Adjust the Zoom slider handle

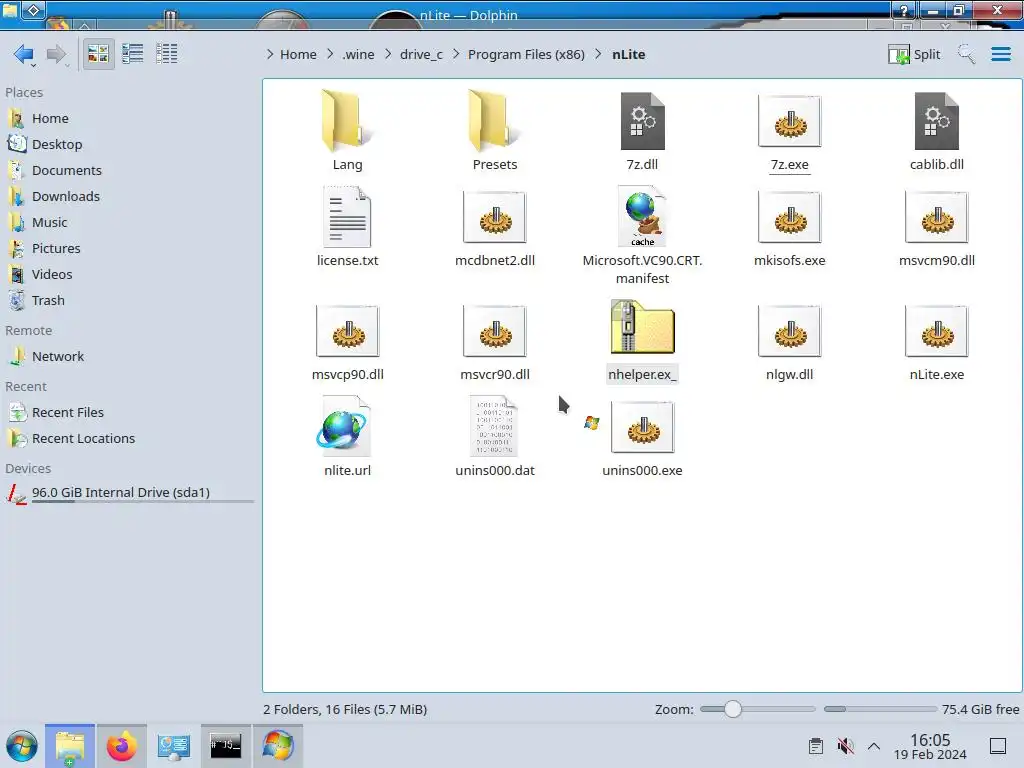[733, 709]
